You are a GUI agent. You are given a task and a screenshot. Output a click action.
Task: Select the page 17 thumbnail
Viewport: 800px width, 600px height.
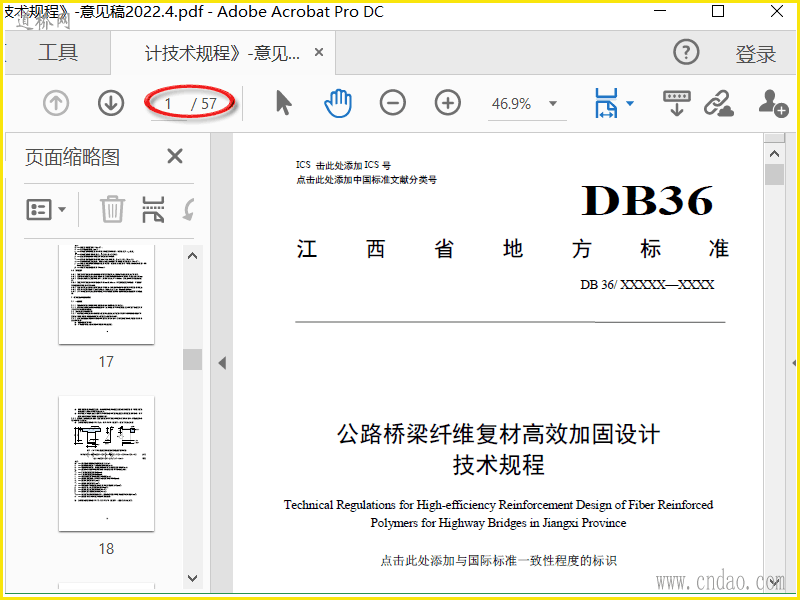pyautogui.click(x=107, y=294)
